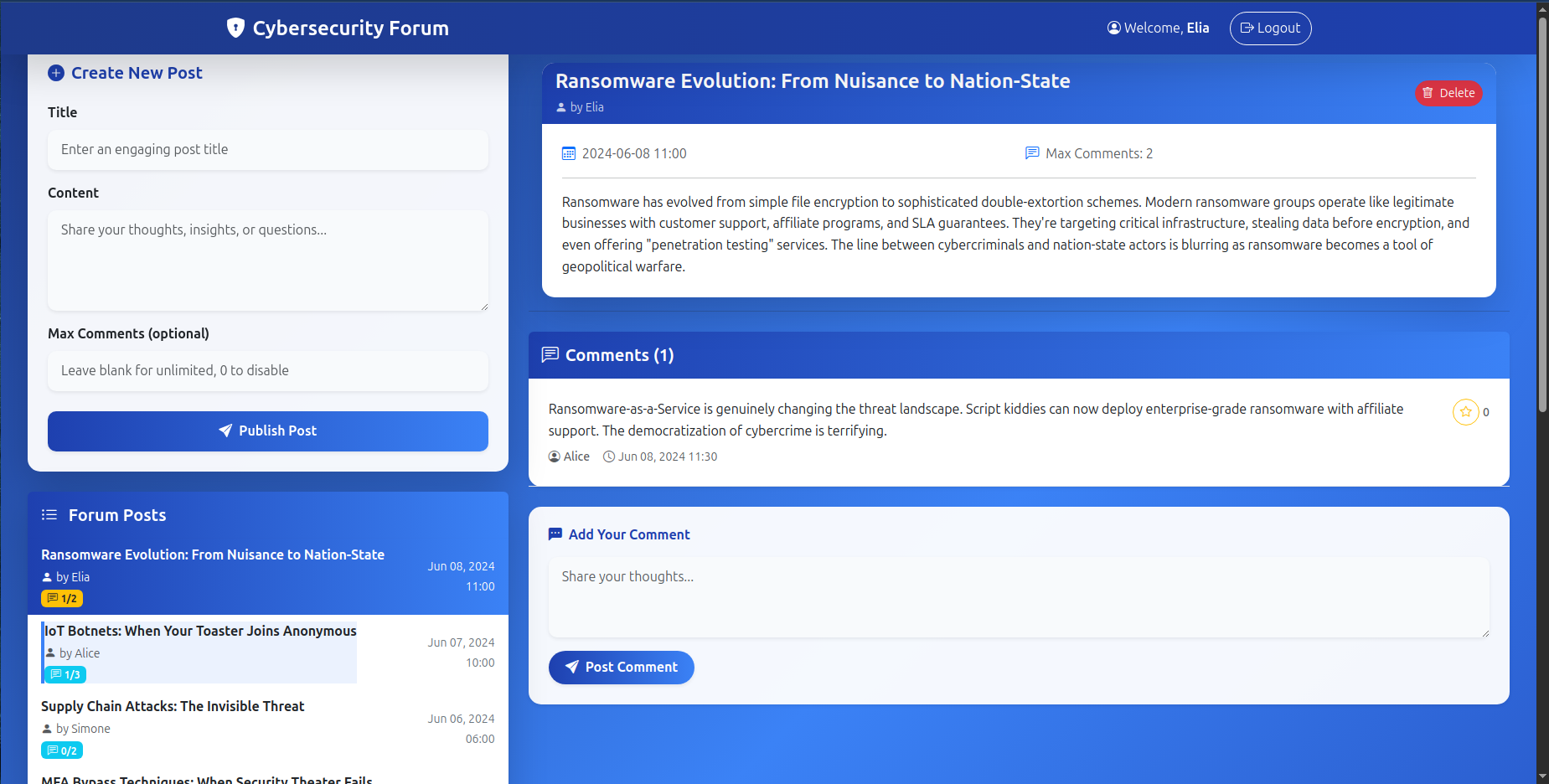Click the clock icon beside Jun 08, 2024 11:30

[609, 456]
